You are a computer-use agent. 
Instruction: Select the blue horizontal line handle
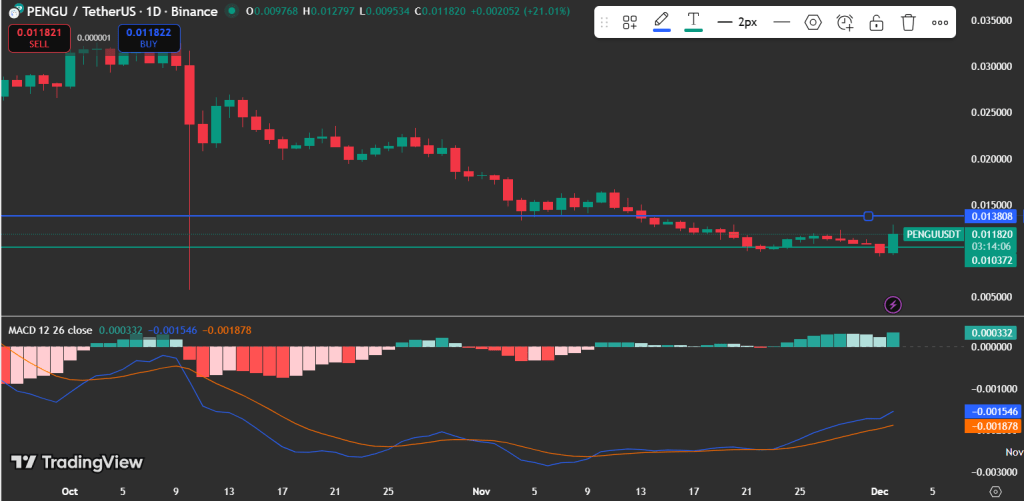(x=868, y=216)
